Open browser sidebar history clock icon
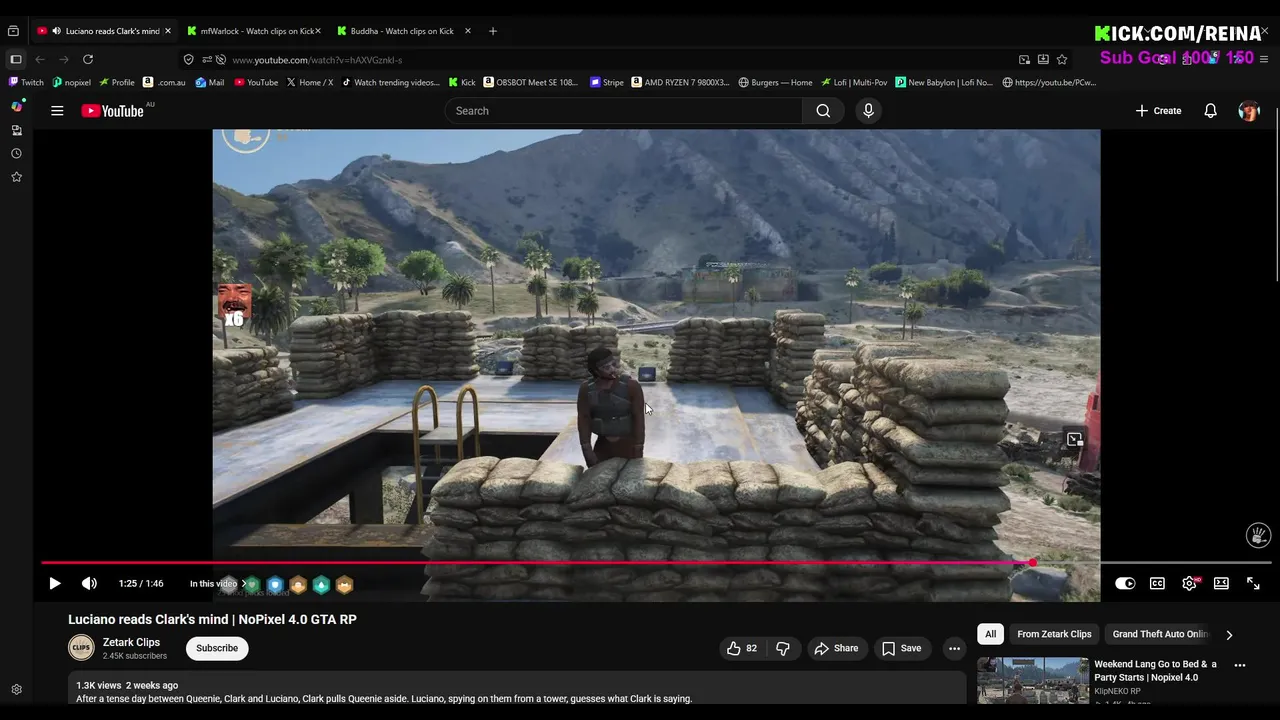 [16, 153]
